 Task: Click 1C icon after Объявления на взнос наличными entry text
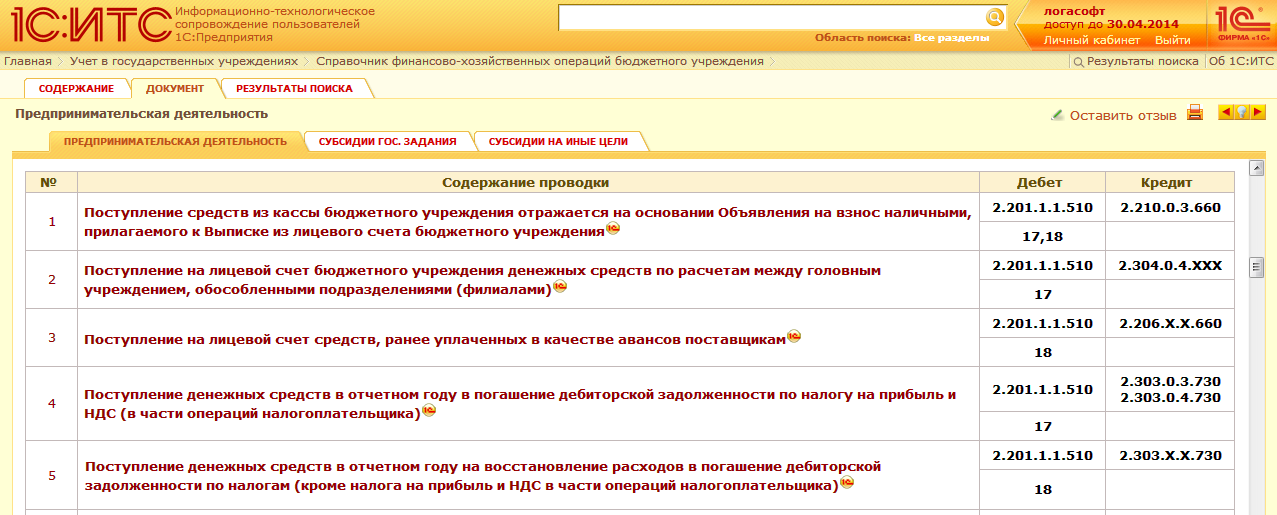613,229
